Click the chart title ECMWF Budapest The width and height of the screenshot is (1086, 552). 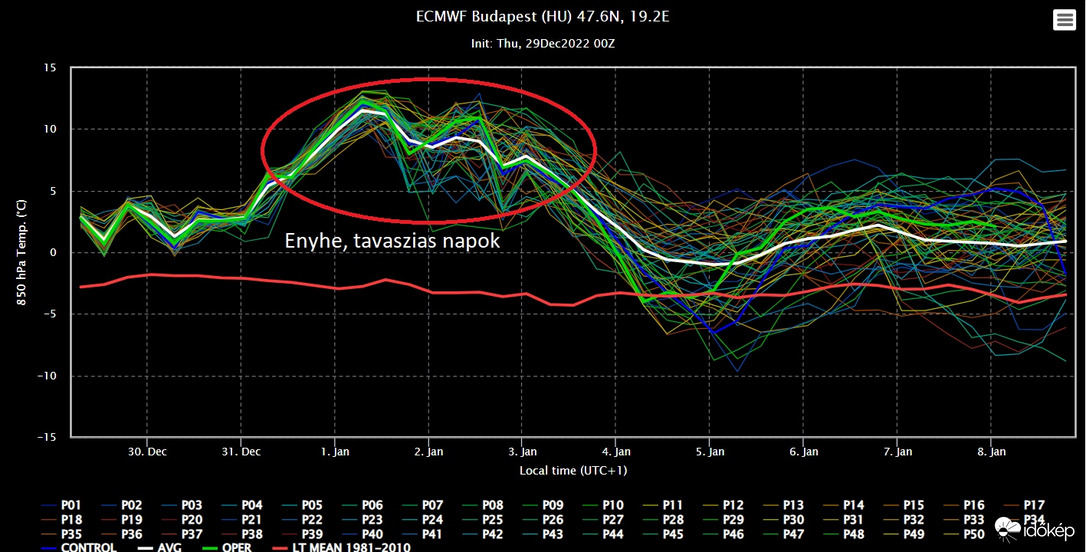543,17
